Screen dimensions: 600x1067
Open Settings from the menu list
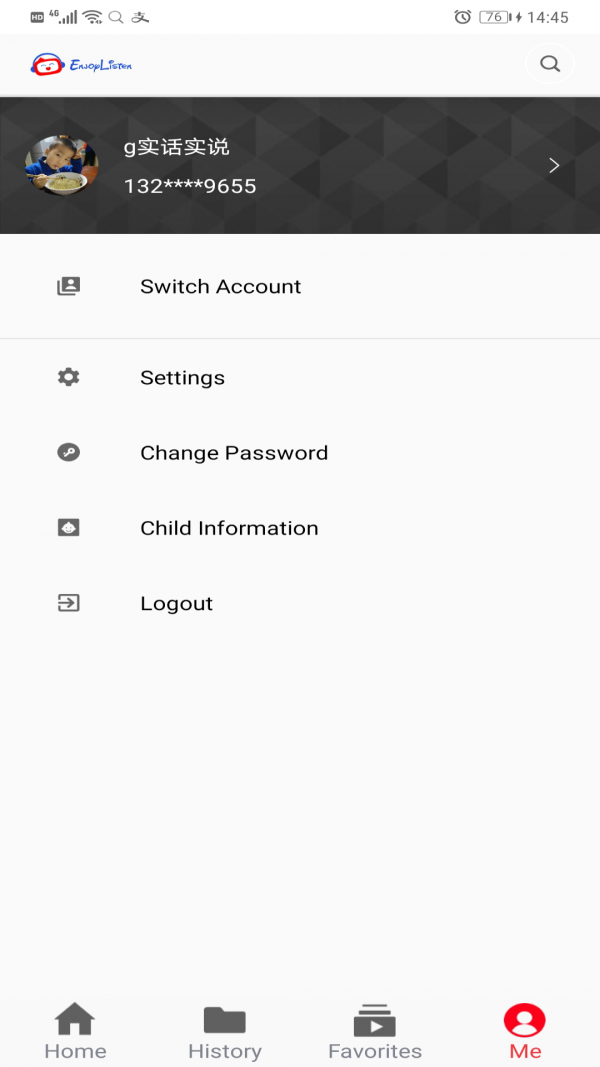pos(182,378)
